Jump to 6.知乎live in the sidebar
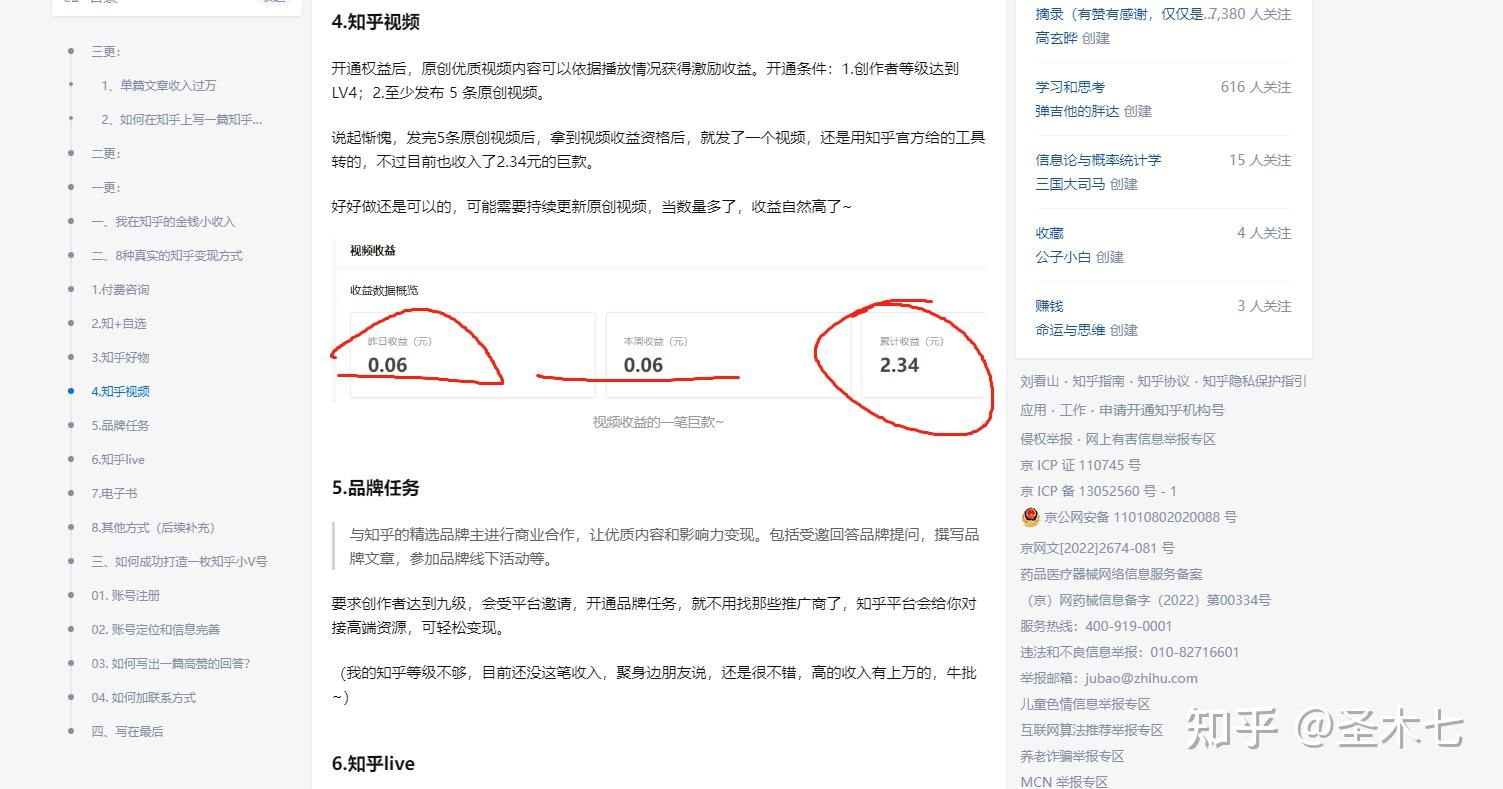Image resolution: width=1503 pixels, height=789 pixels. click(118, 459)
